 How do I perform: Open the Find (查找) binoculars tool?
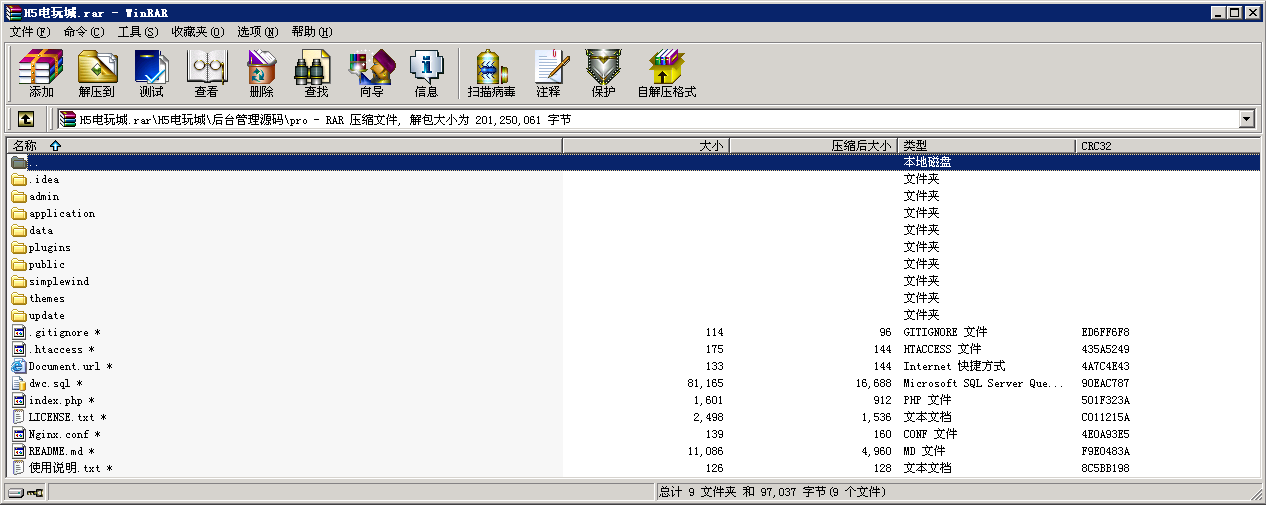point(316,73)
